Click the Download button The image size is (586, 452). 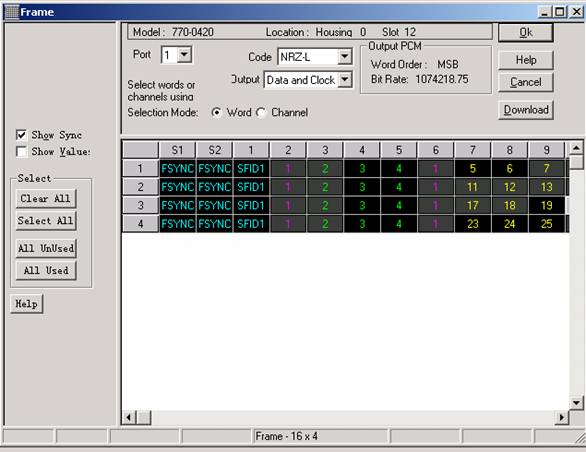[526, 110]
